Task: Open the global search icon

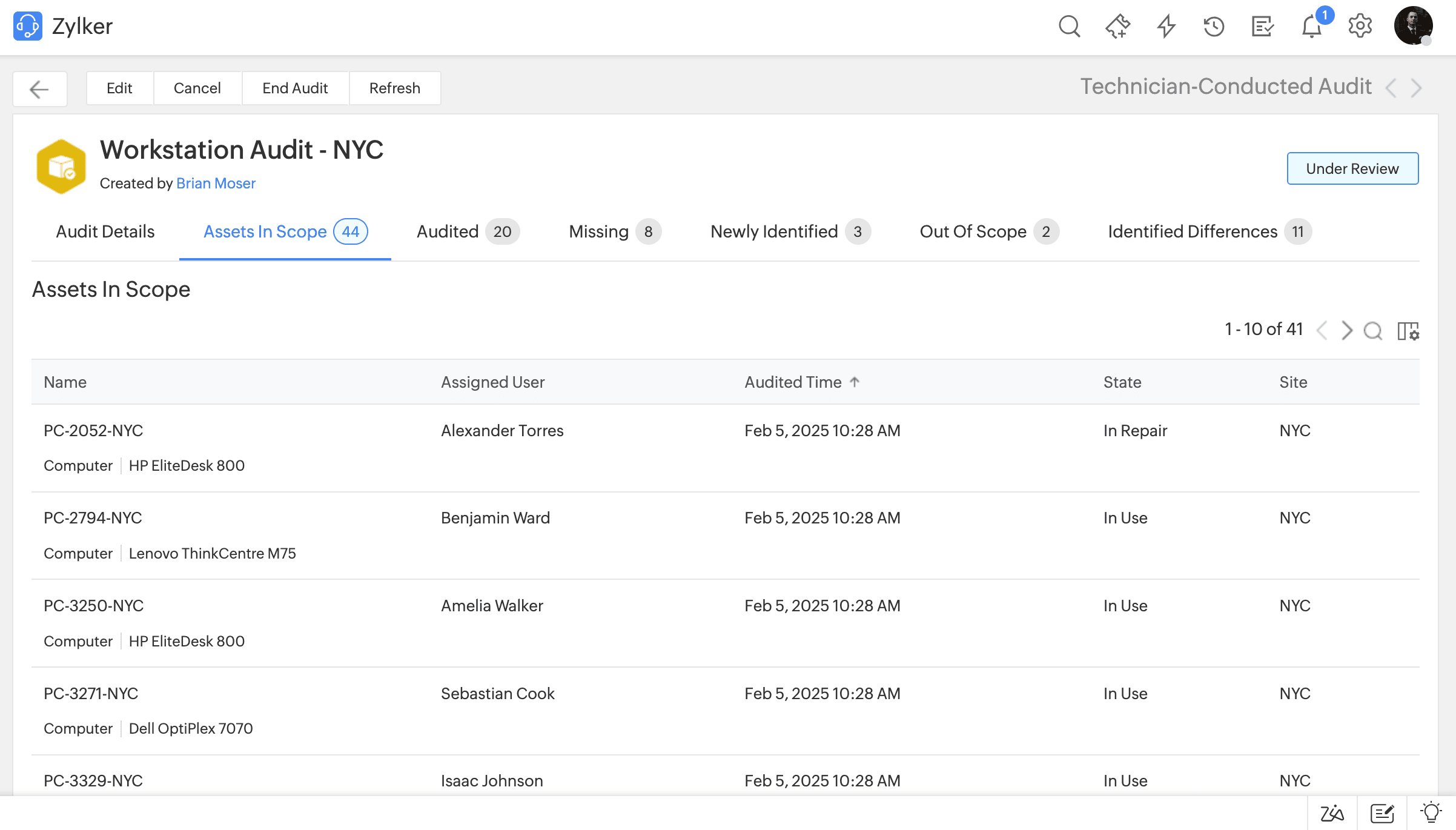Action: 1069,27
